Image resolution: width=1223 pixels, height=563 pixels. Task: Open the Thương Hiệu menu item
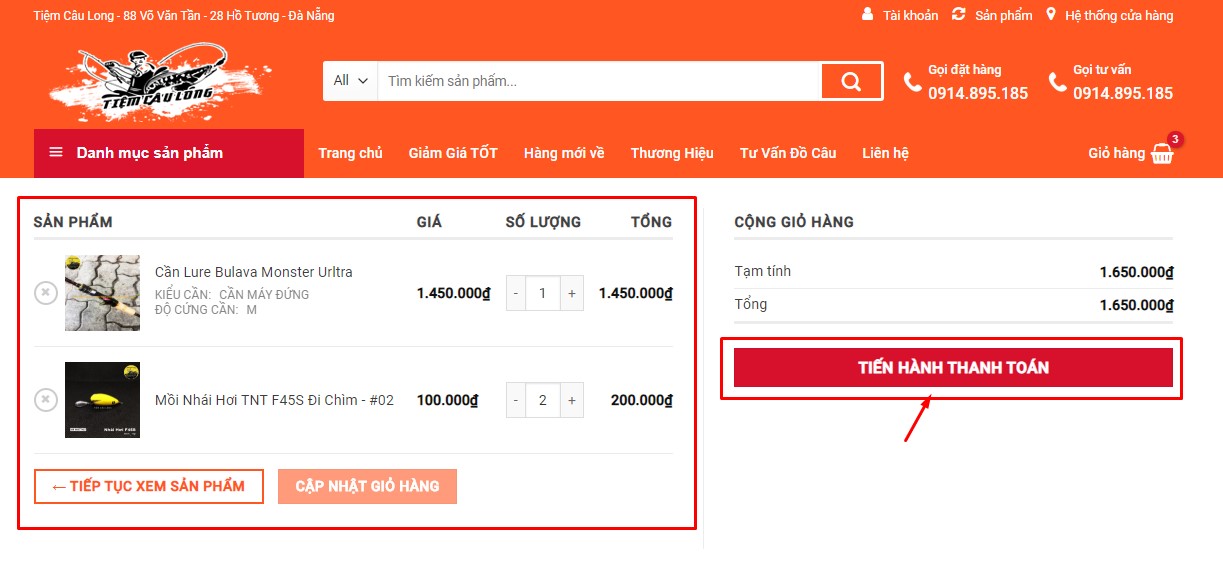[x=671, y=153]
